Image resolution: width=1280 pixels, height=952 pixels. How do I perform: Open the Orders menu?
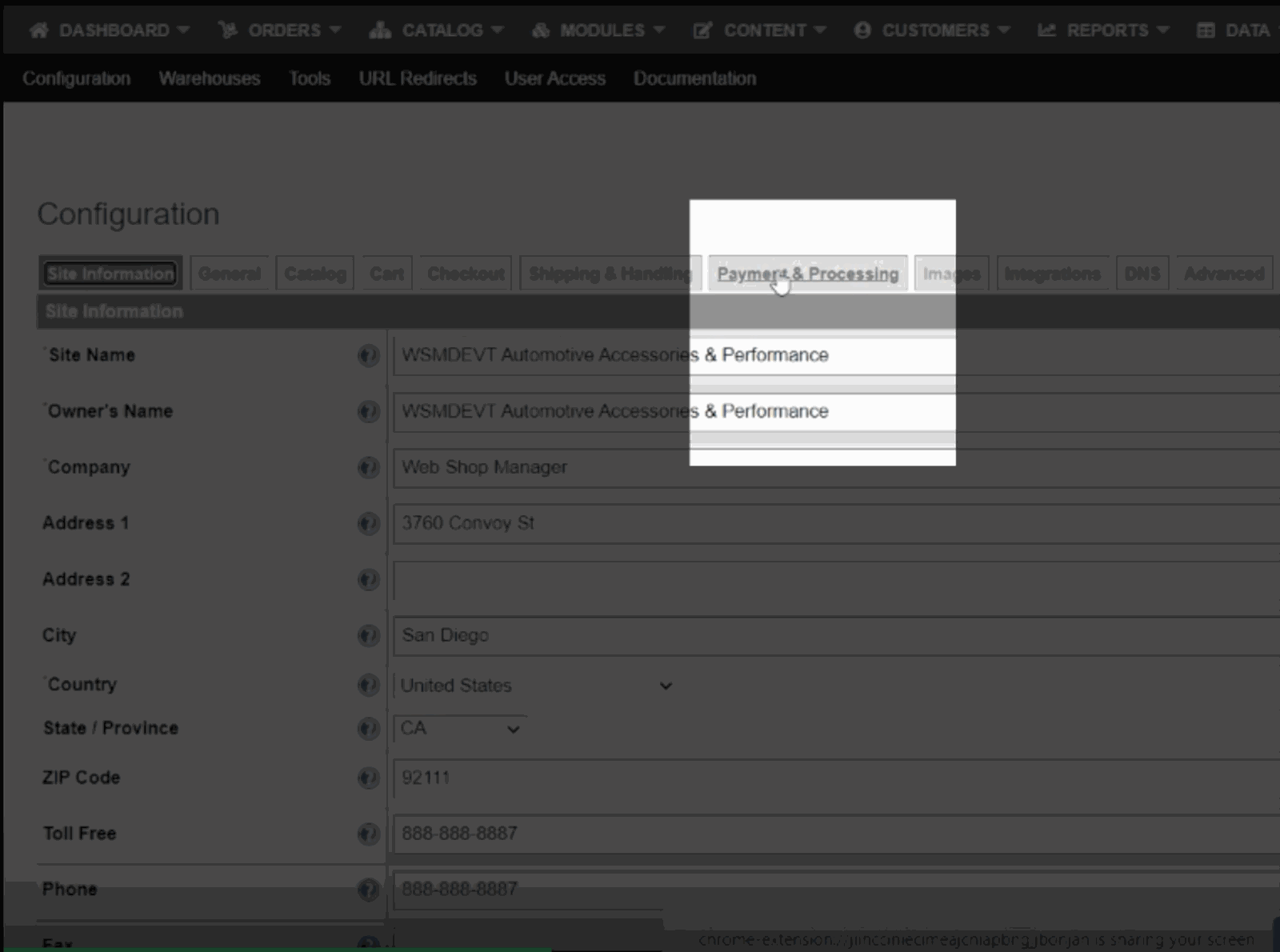click(x=280, y=30)
